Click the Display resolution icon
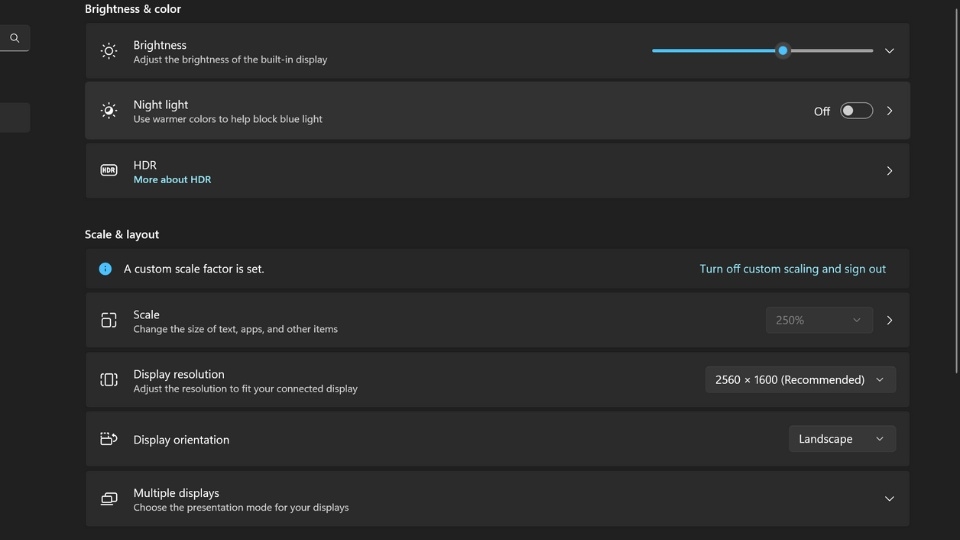This screenshot has width=960, height=540. 109,380
